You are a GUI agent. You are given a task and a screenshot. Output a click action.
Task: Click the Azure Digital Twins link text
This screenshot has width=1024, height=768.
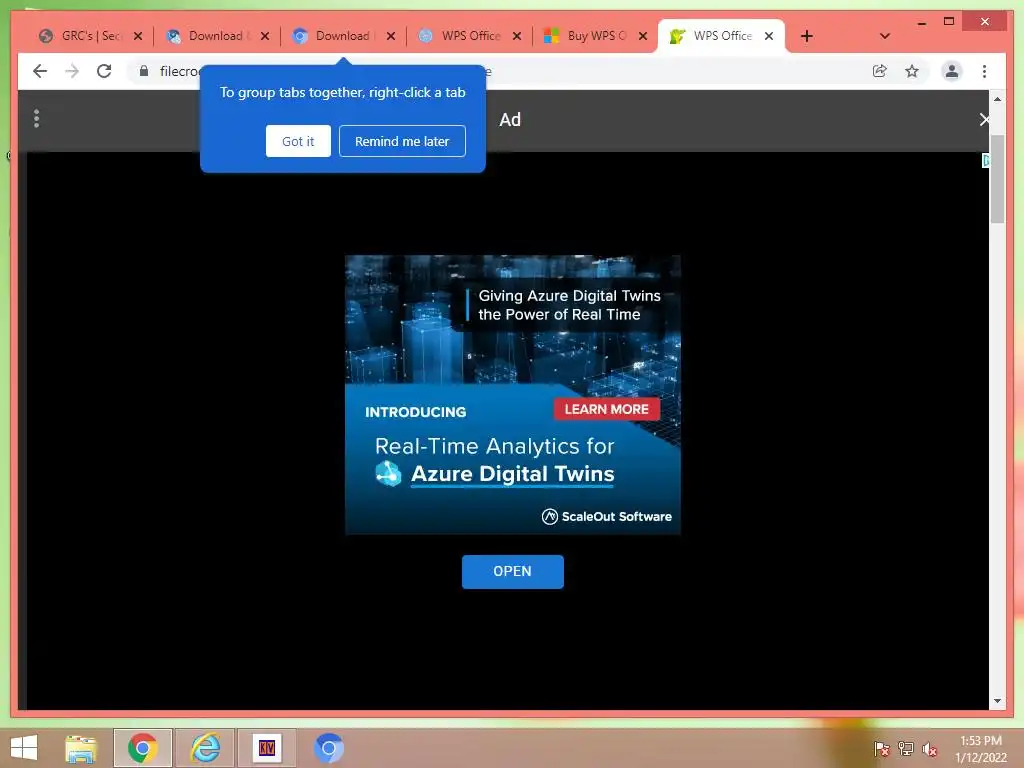(x=513, y=473)
